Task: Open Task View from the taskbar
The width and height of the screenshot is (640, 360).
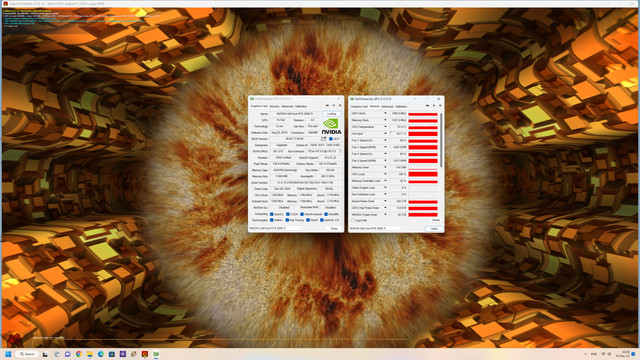Action: click(45, 354)
